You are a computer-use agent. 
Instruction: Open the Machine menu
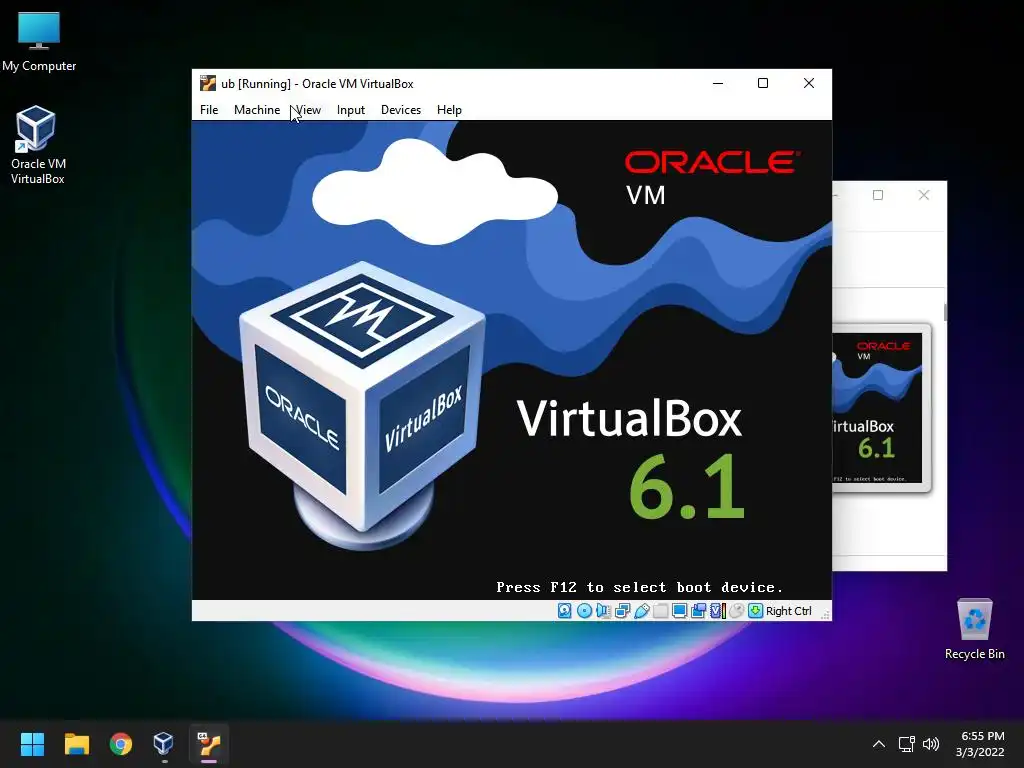click(257, 110)
